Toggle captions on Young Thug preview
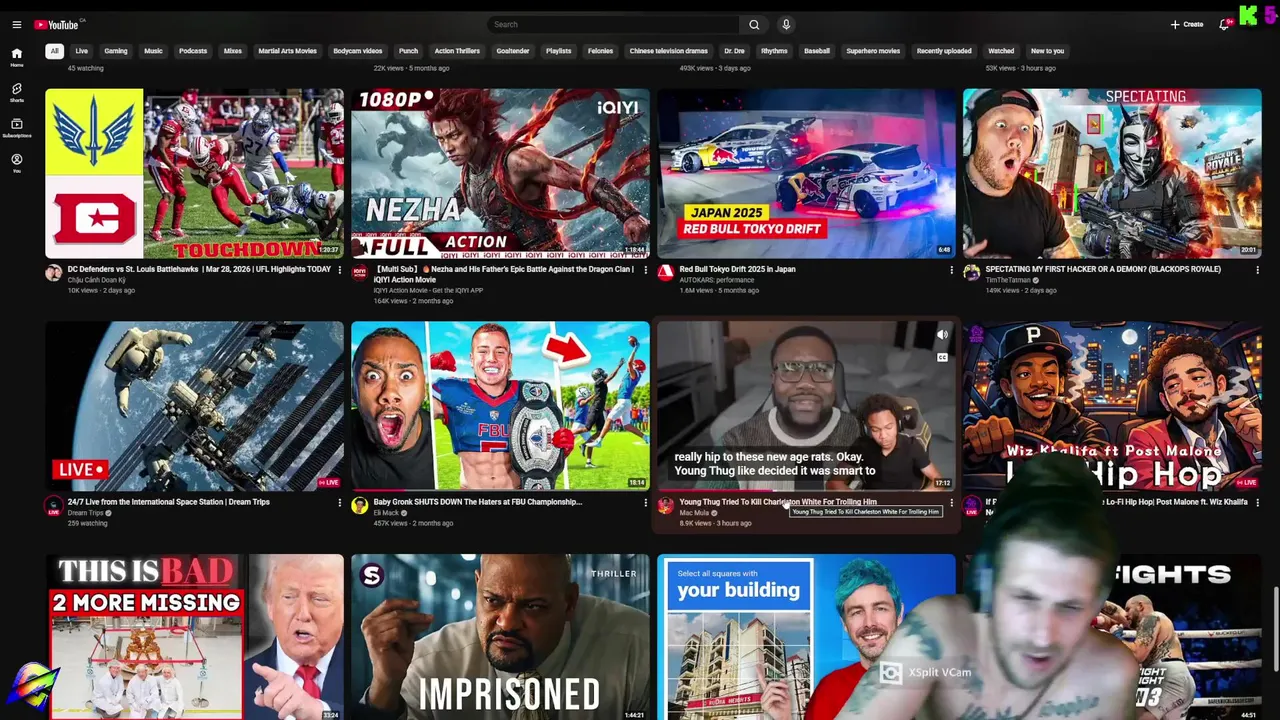 pyautogui.click(x=942, y=357)
